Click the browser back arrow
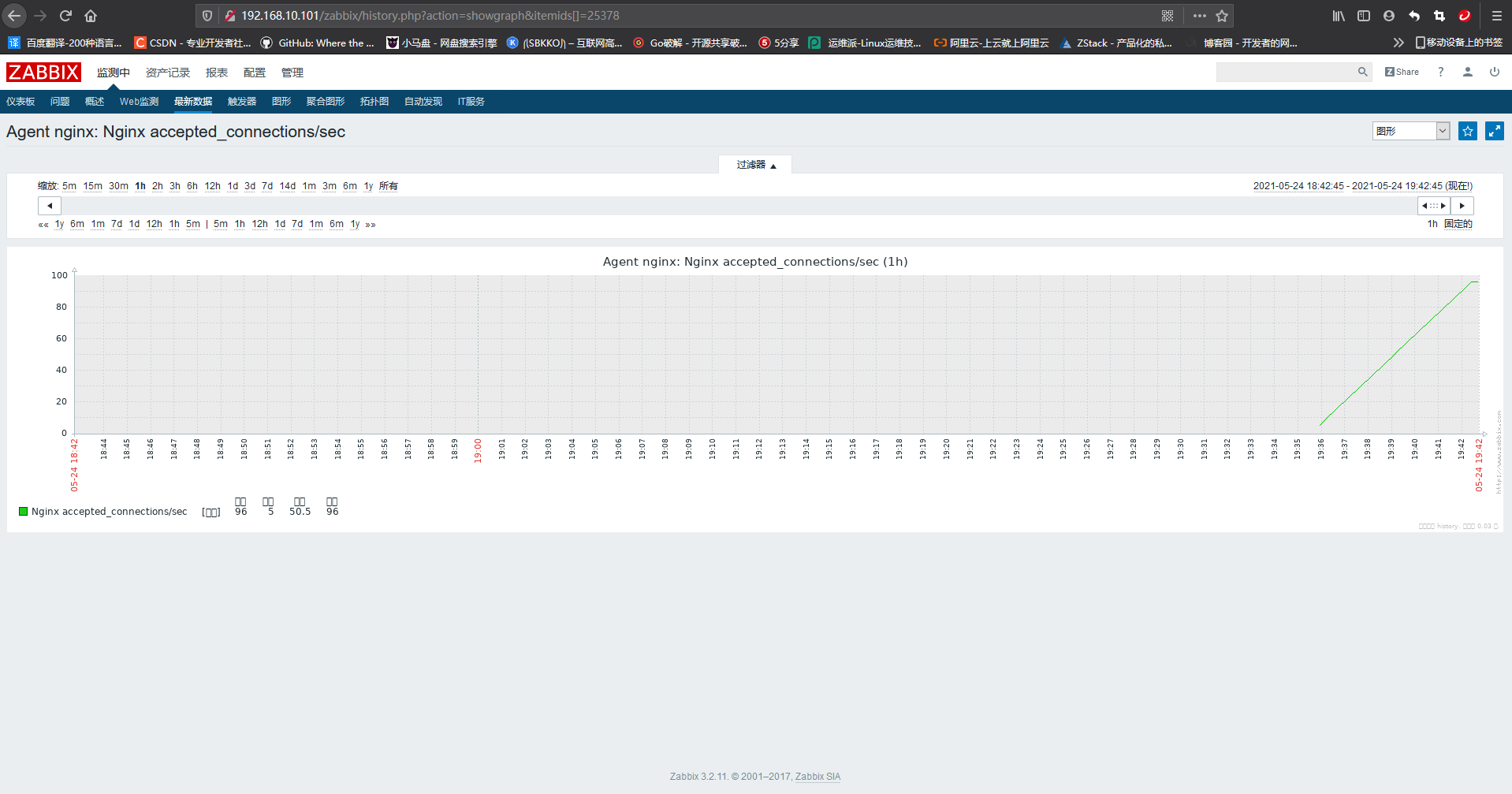Screen dimensions: 1512x794 (x=14, y=16)
